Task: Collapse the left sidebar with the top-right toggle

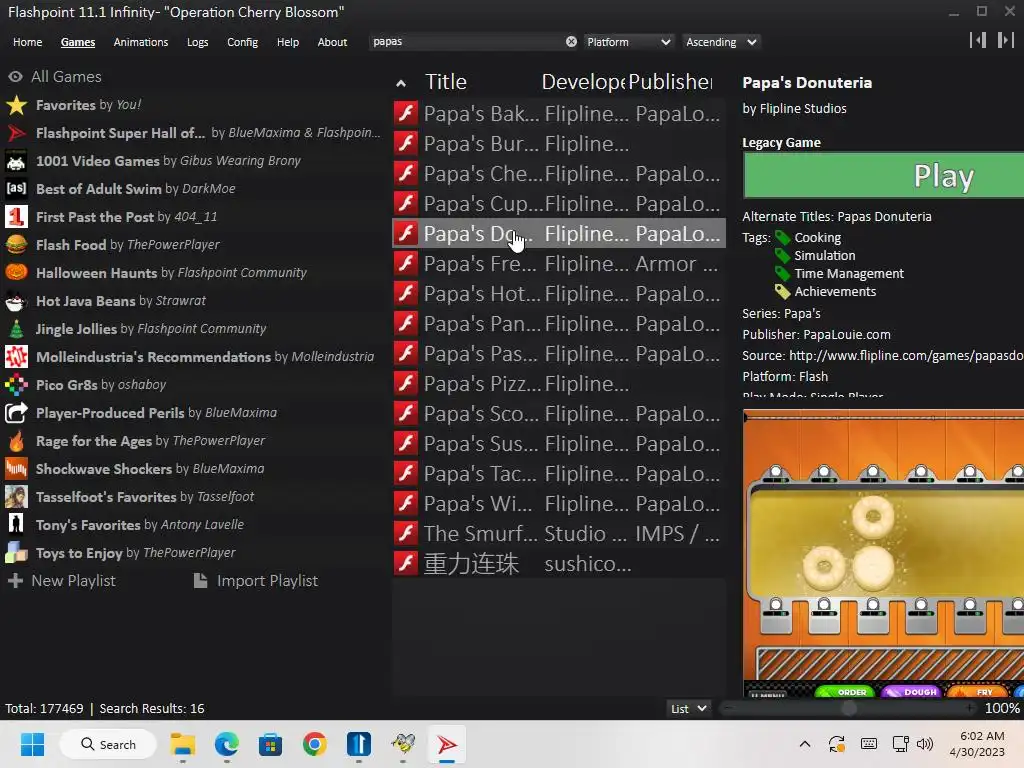Action: tap(978, 40)
